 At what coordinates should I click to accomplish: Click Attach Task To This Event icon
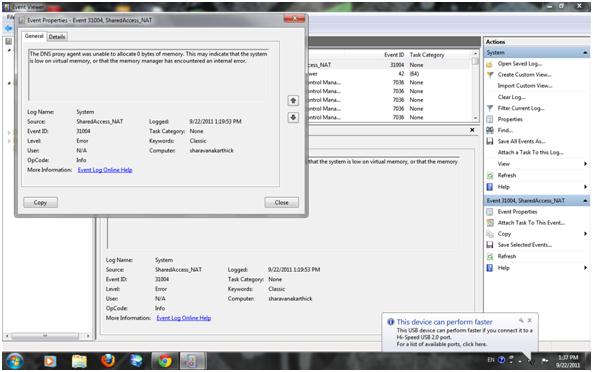pyautogui.click(x=490, y=223)
